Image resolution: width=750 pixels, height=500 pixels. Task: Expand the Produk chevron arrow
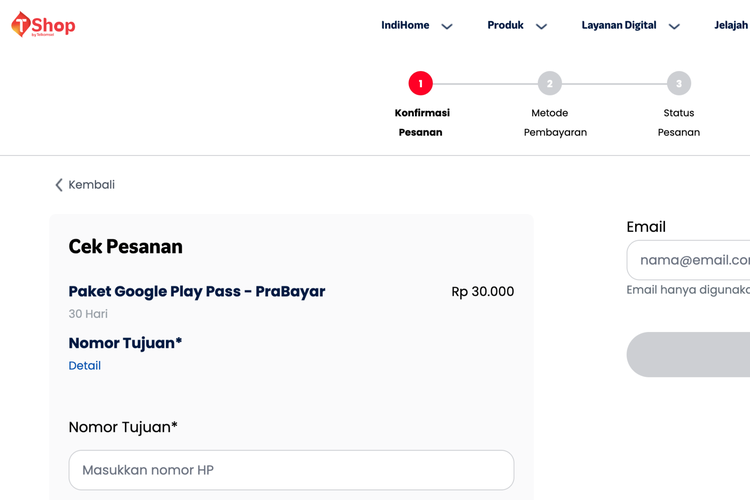tap(541, 26)
